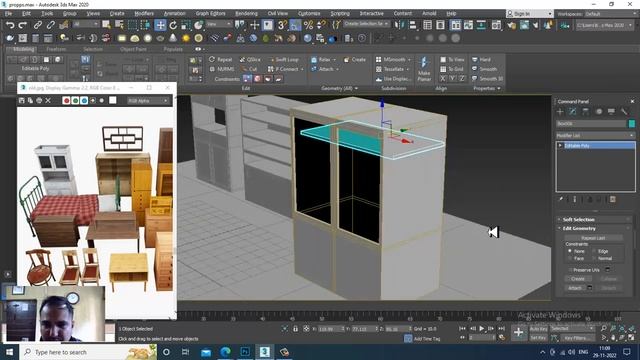Click Set Key button

pyautogui.click(x=538, y=338)
